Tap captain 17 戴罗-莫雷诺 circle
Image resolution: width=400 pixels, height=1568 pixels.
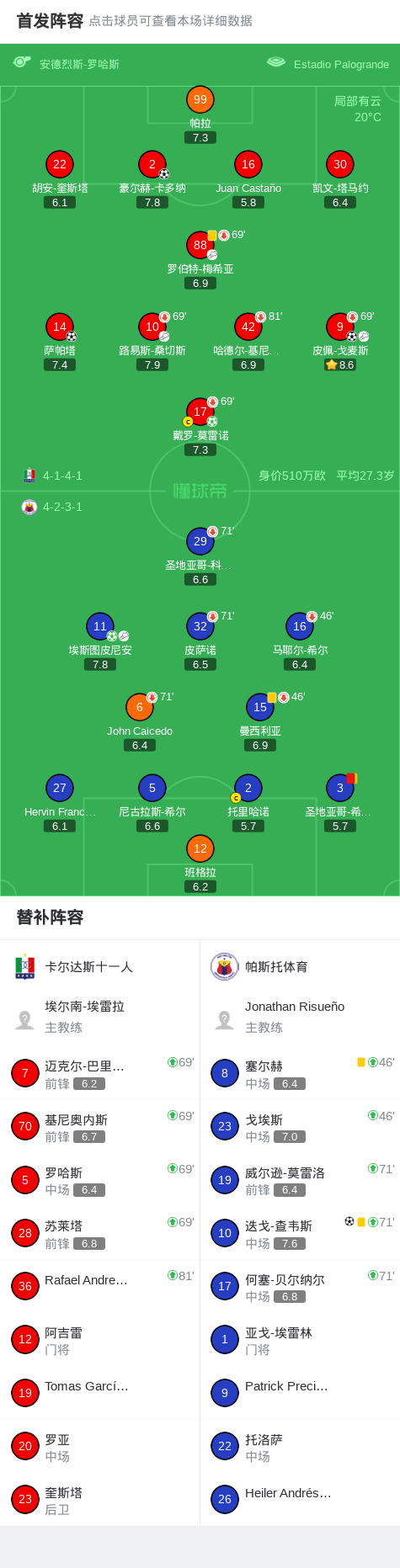click(x=200, y=412)
